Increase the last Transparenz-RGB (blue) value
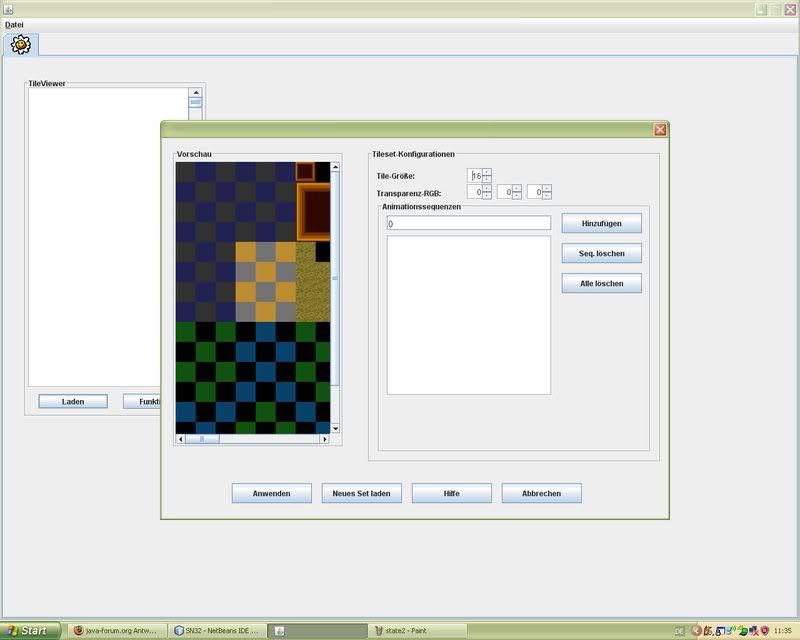This screenshot has width=800, height=640. (547, 189)
